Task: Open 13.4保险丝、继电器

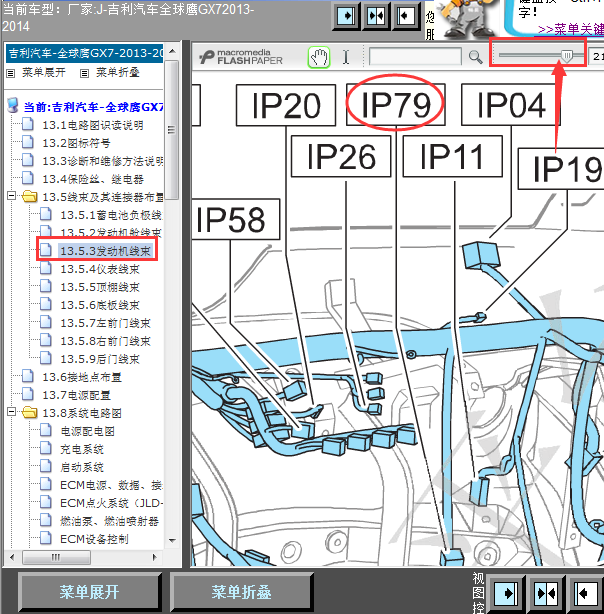Action: pyautogui.click(x=93, y=179)
